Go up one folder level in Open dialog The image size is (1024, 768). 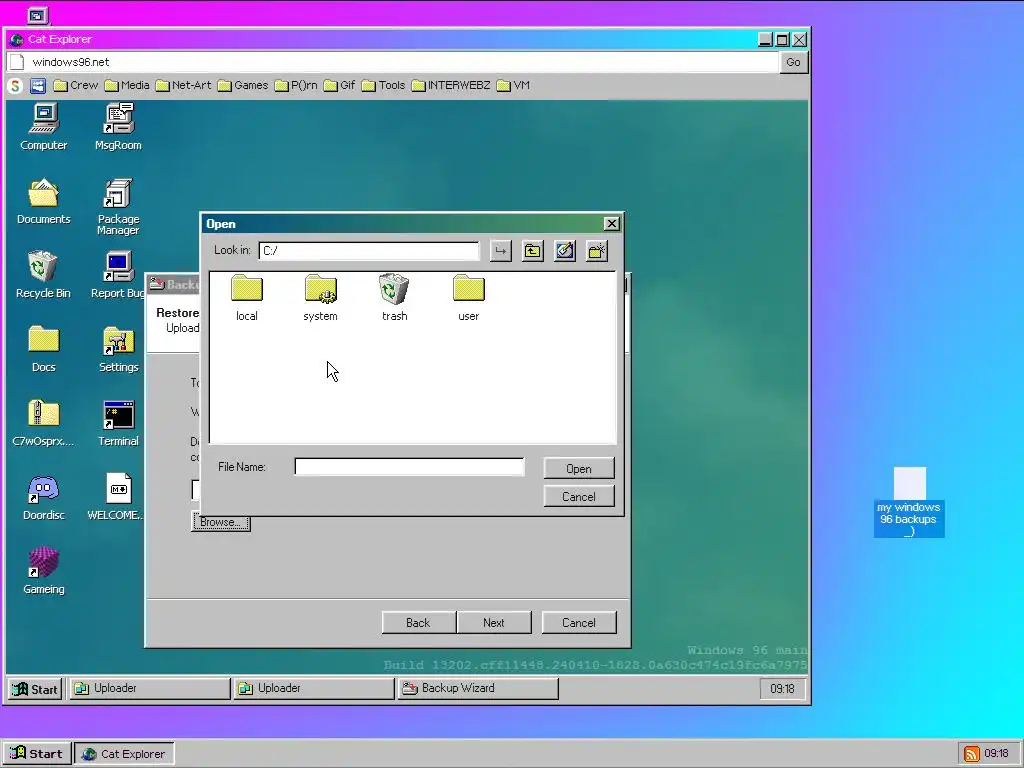pos(533,251)
